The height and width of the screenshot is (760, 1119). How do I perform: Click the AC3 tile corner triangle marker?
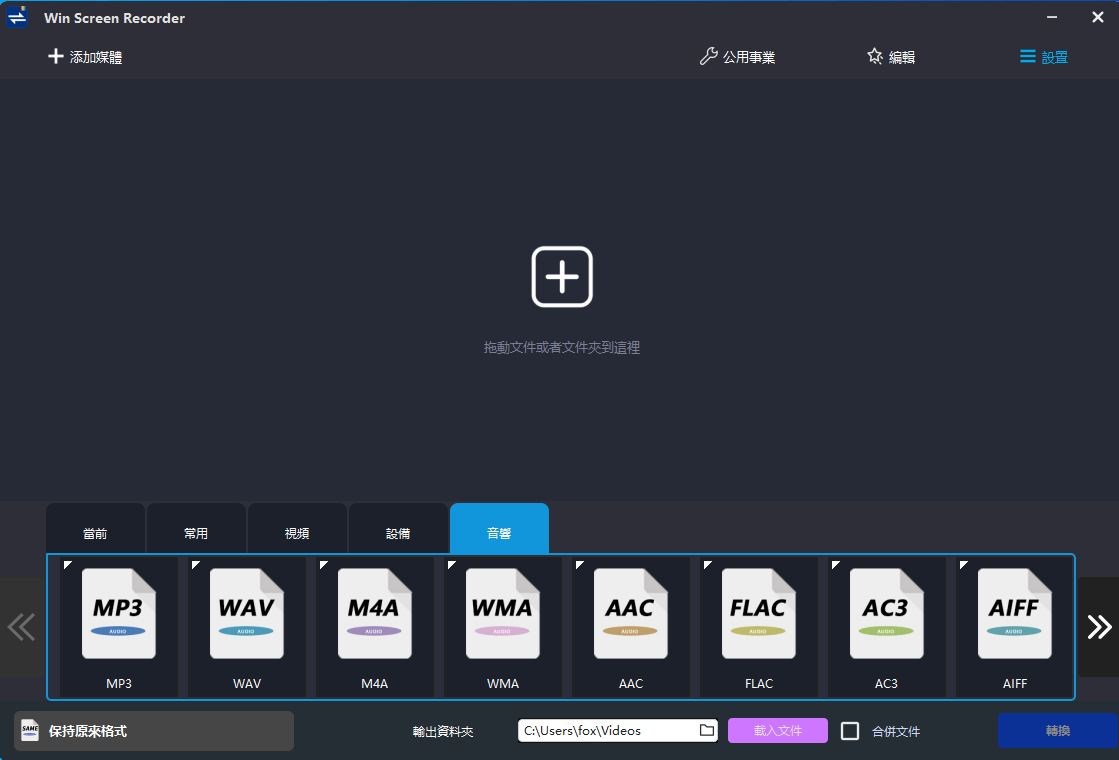[x=835, y=564]
